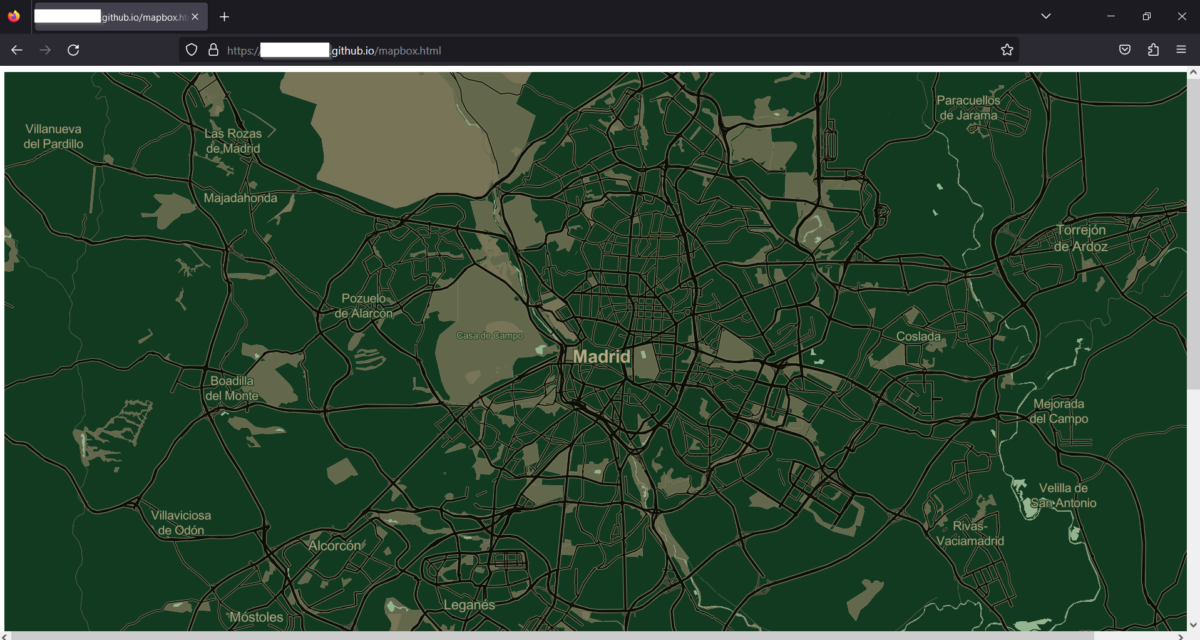This screenshot has width=1200, height=640.
Task: Open the list-all-tabs chevron
Action: click(x=1045, y=16)
